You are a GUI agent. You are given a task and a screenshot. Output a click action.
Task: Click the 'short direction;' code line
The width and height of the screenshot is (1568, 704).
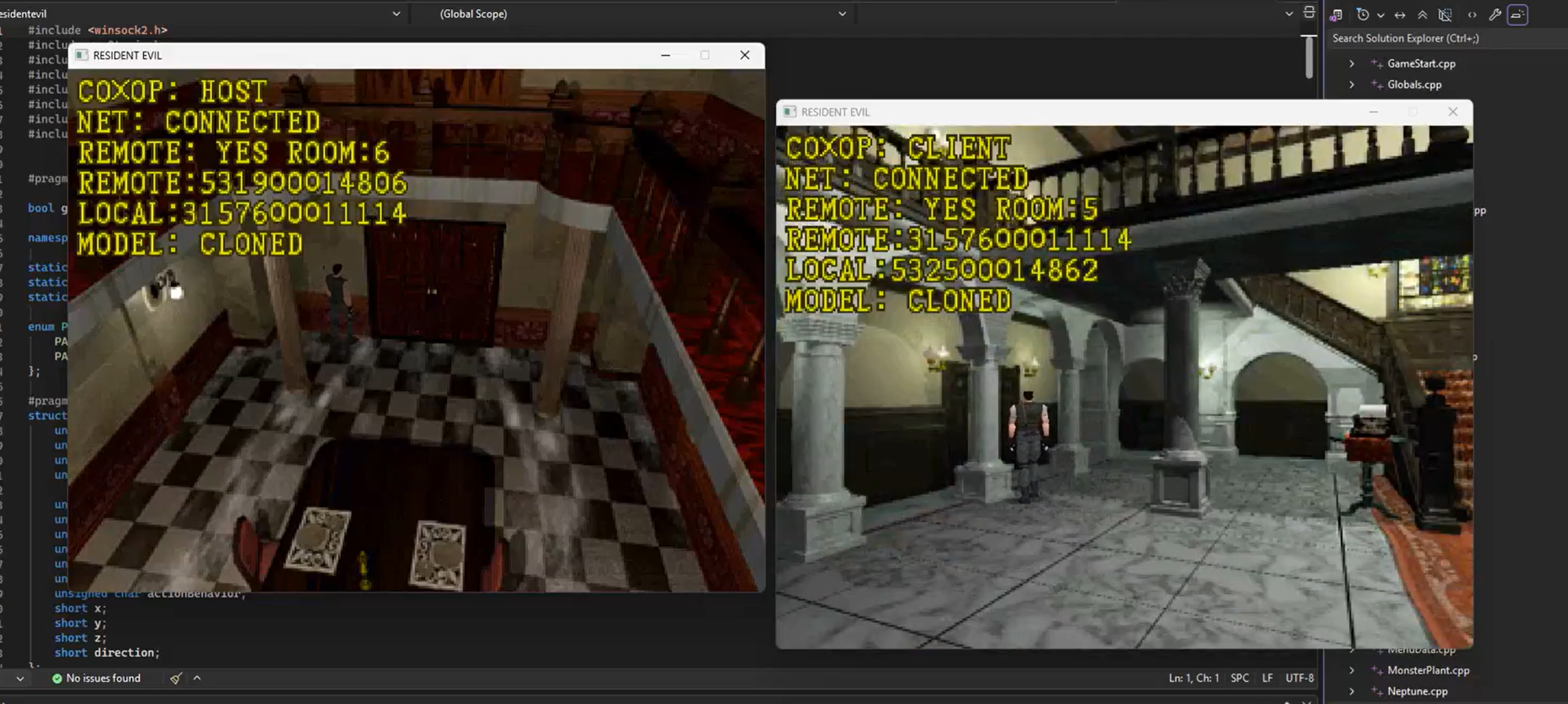[x=107, y=652]
